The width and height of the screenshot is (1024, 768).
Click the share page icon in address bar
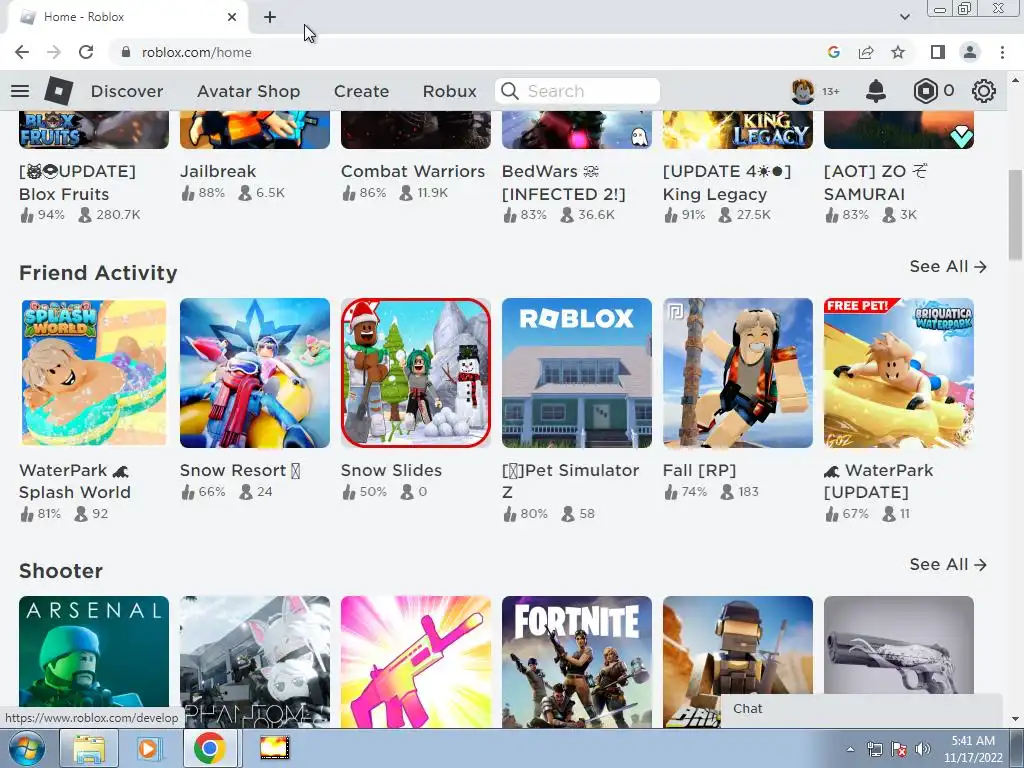[866, 52]
